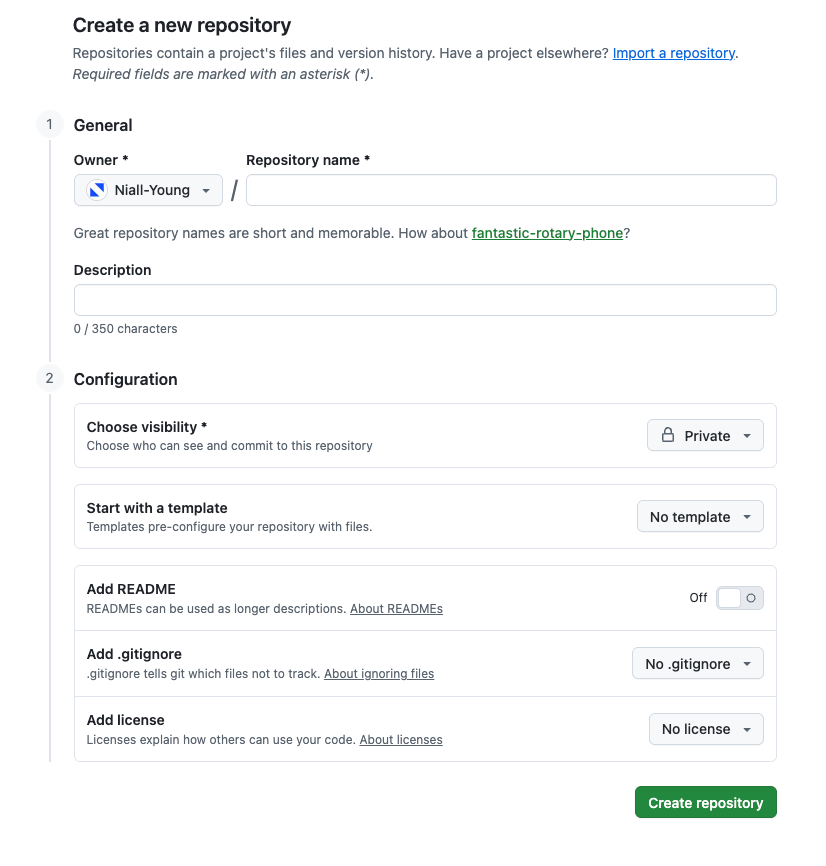Expand the No template dropdown

tap(700, 516)
